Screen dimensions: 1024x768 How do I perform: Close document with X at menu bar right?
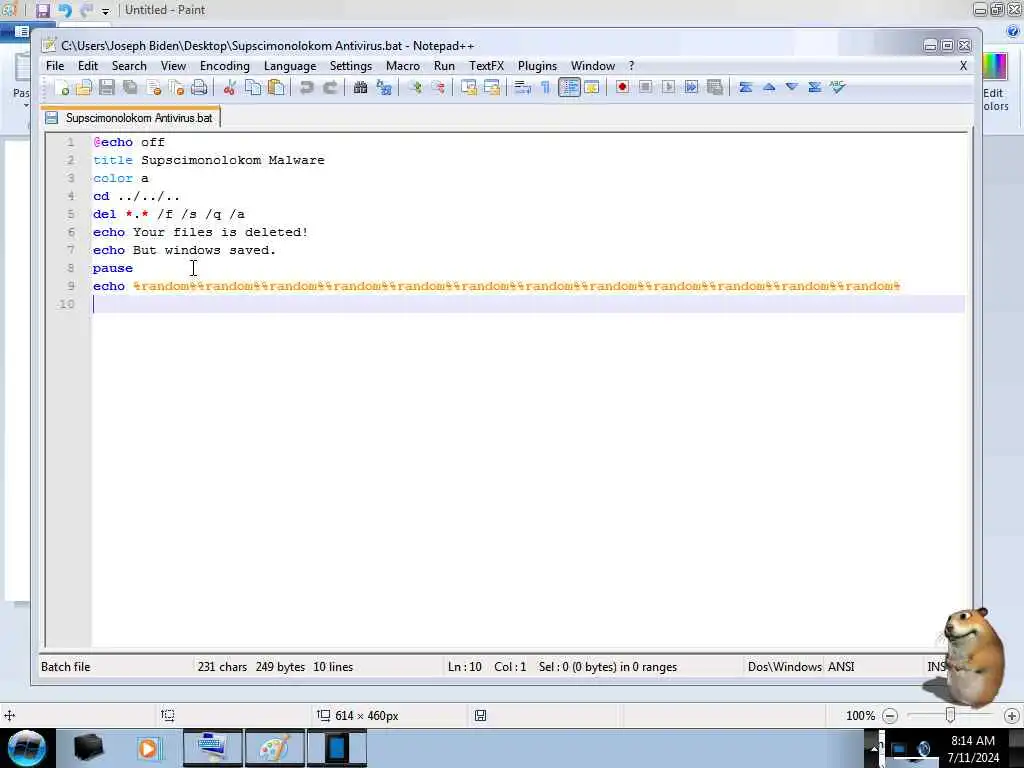[963, 66]
